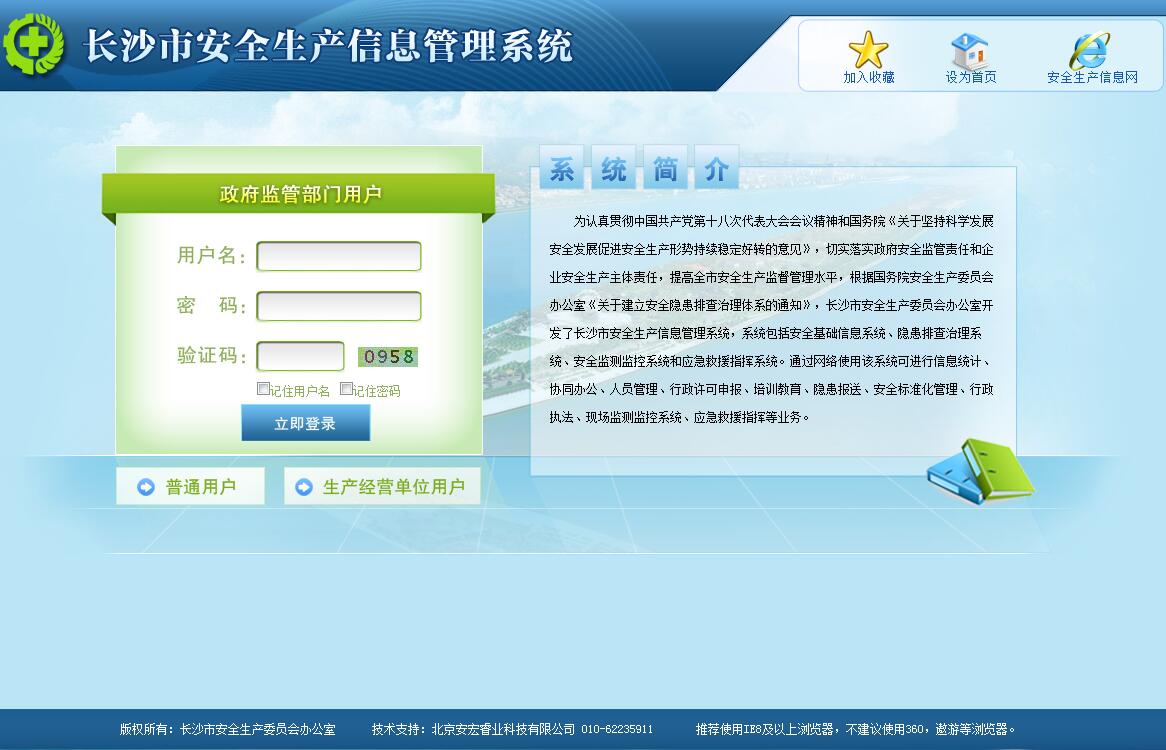This screenshot has height=750, width=1166.
Task: Click the 政府监管部门用户 green banner
Action: [300, 194]
